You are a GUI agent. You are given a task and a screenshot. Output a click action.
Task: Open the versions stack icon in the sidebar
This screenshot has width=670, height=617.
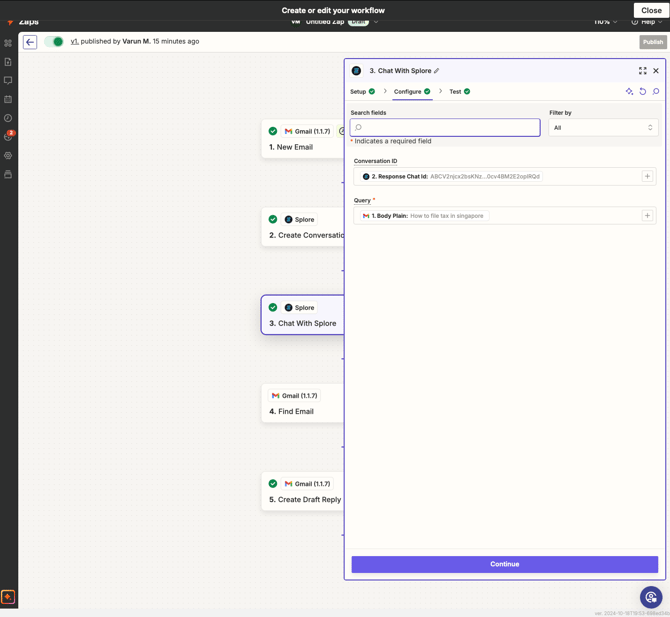point(8,174)
